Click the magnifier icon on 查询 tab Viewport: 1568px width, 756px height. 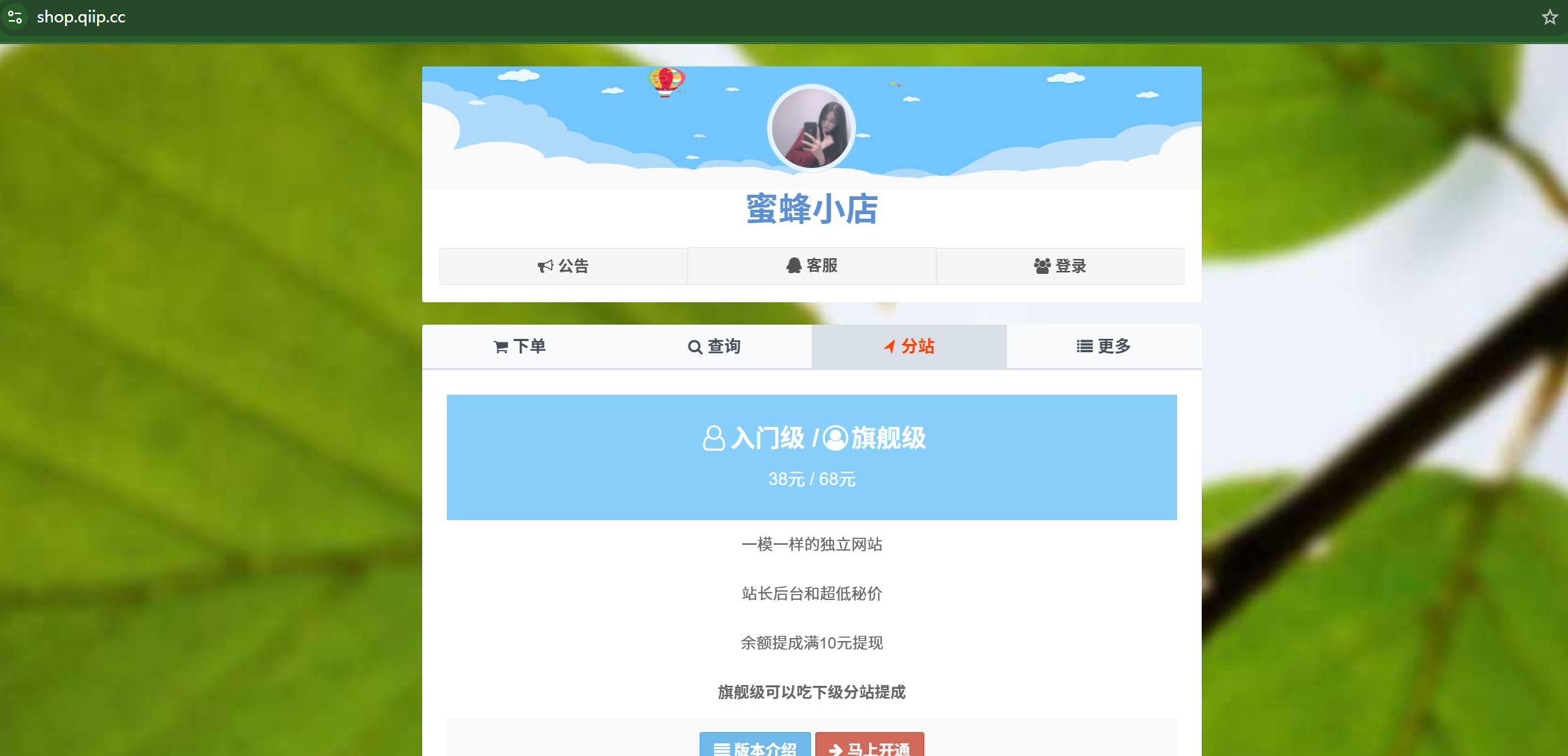694,347
